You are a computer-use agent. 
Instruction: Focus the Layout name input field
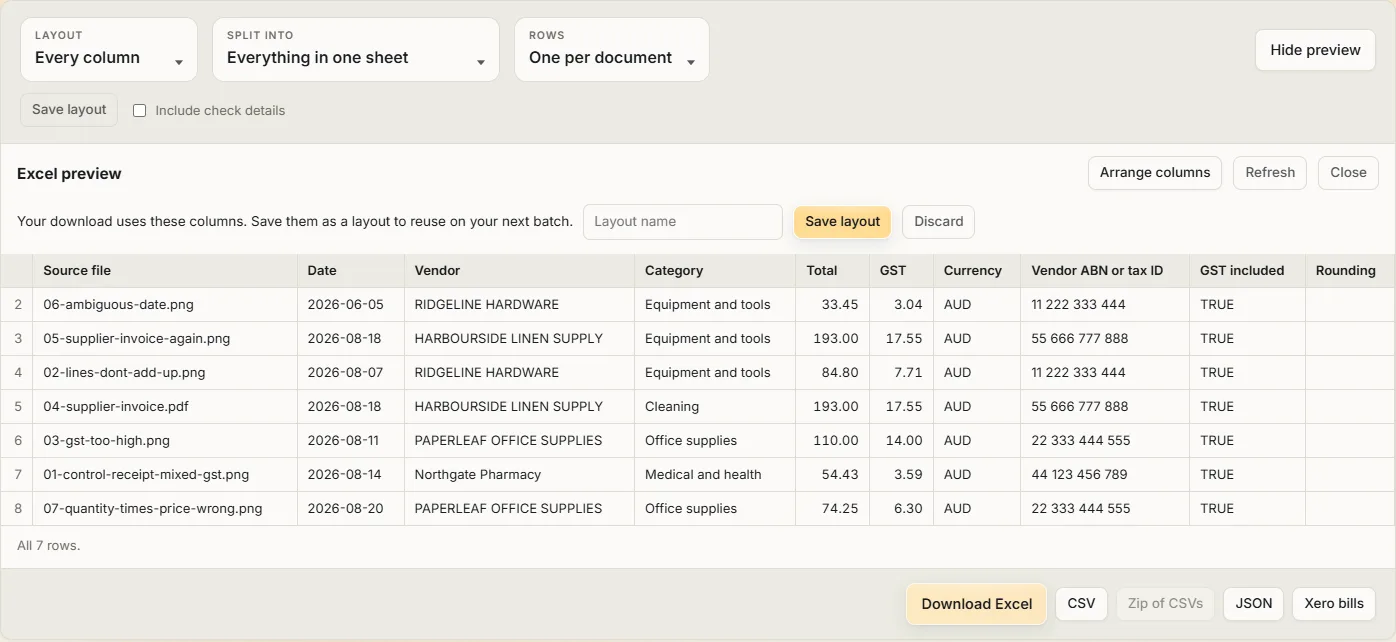[x=683, y=222]
